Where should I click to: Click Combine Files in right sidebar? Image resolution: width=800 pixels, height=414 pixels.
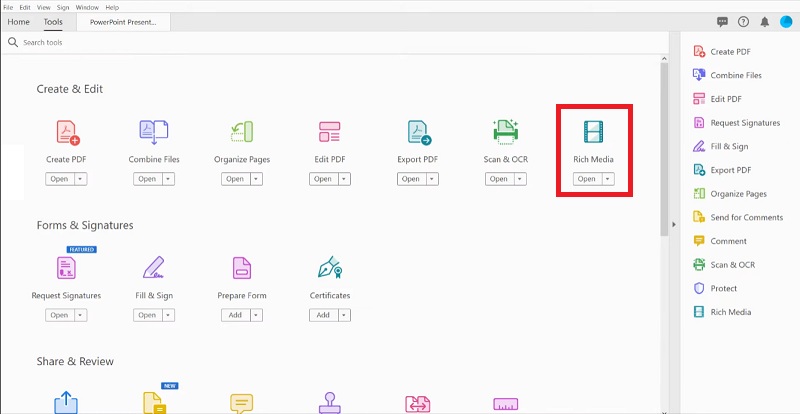(727, 75)
